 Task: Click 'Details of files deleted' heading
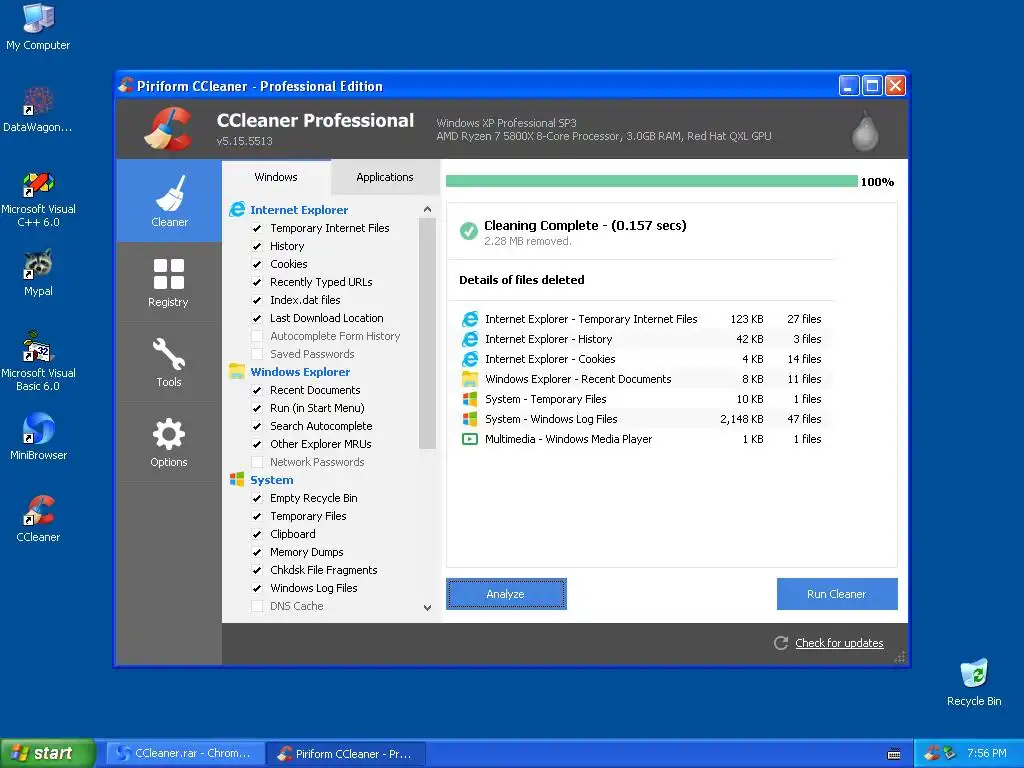click(x=522, y=280)
